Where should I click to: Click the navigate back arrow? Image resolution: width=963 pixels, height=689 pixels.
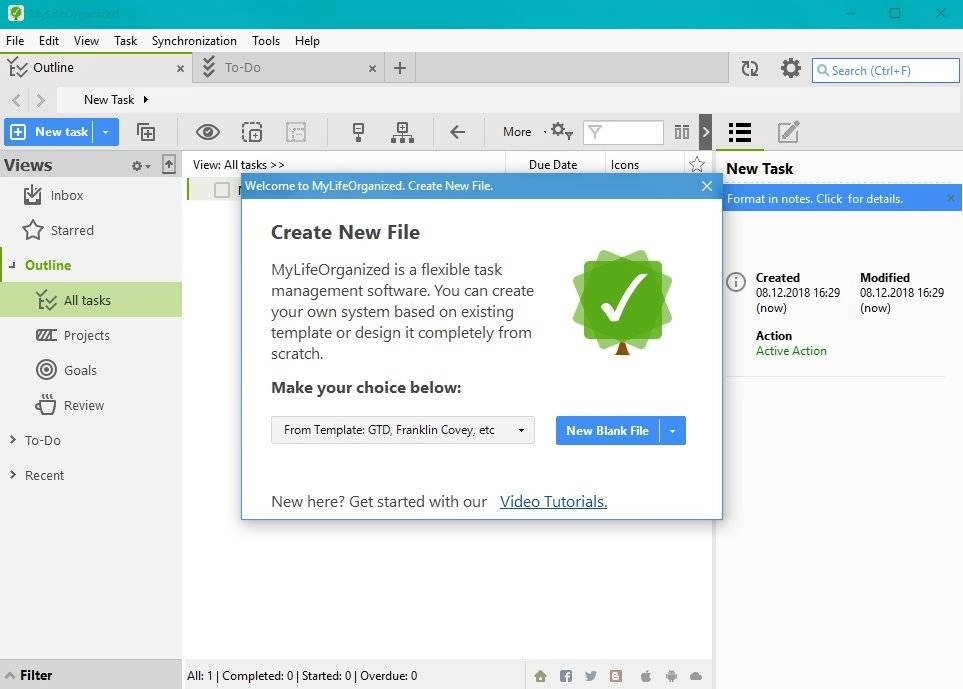click(17, 100)
